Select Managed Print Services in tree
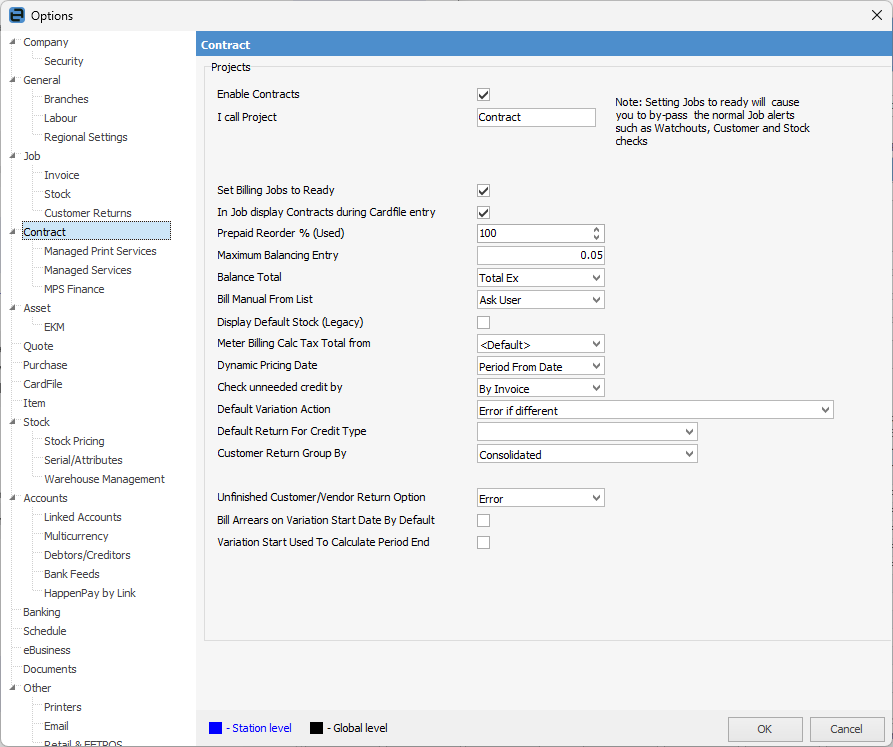Screen dimensions: 893x747 [100, 251]
